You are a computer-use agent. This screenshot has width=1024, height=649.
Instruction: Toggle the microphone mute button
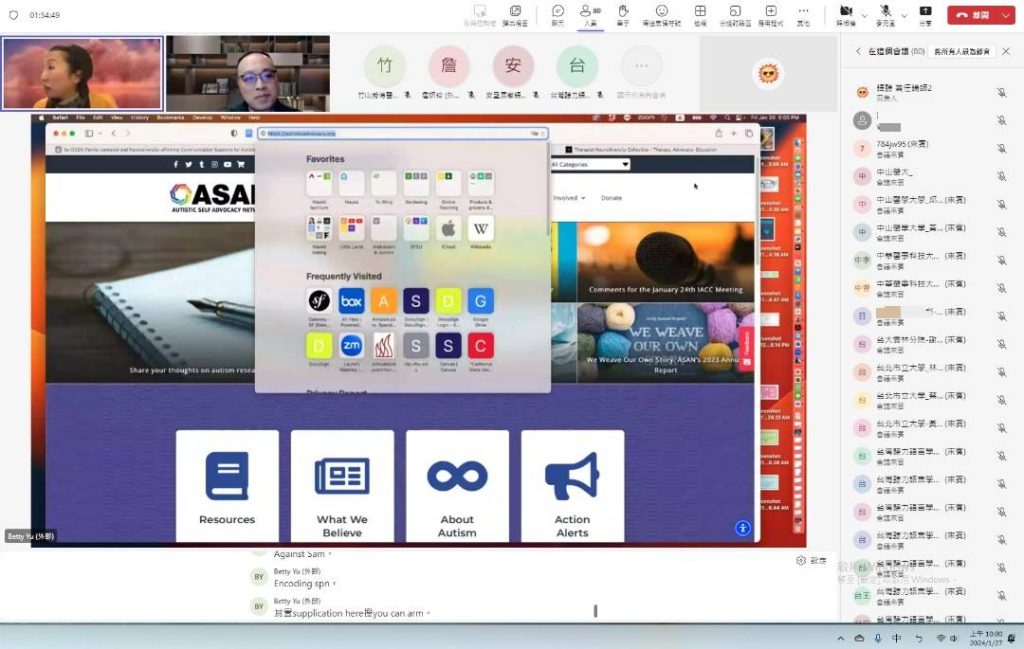click(885, 14)
